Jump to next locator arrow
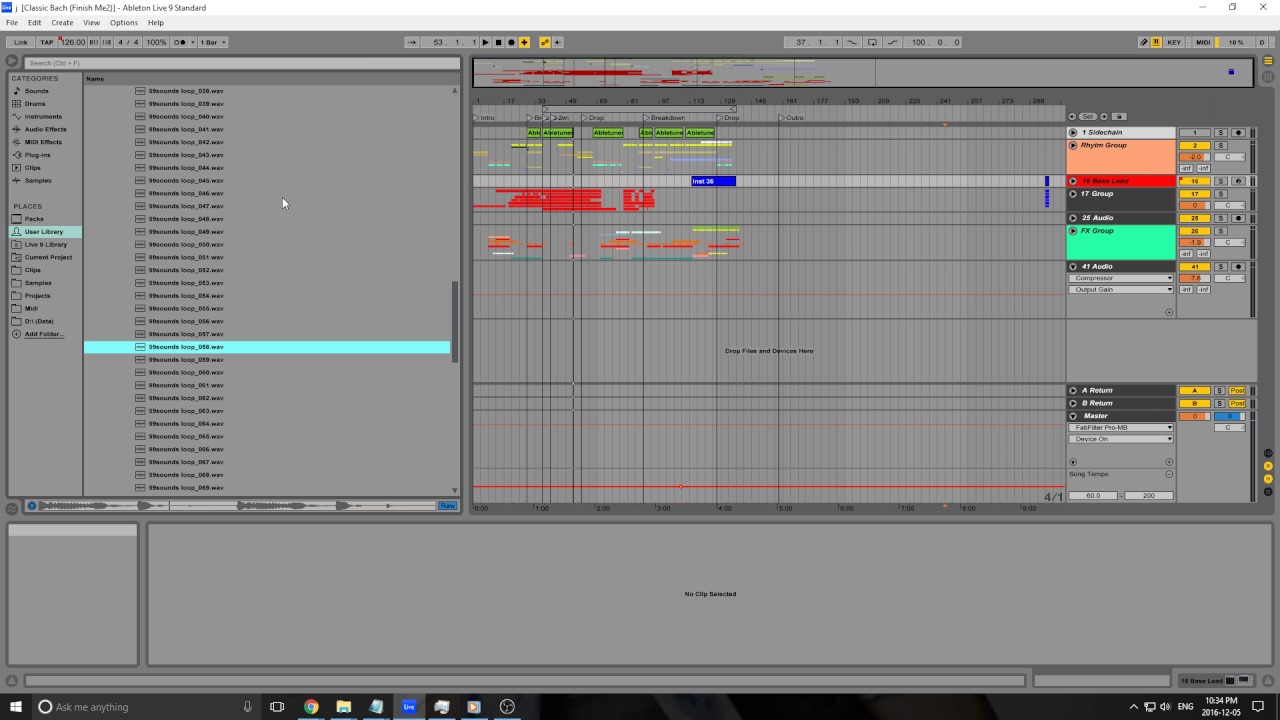 pos(1103,117)
